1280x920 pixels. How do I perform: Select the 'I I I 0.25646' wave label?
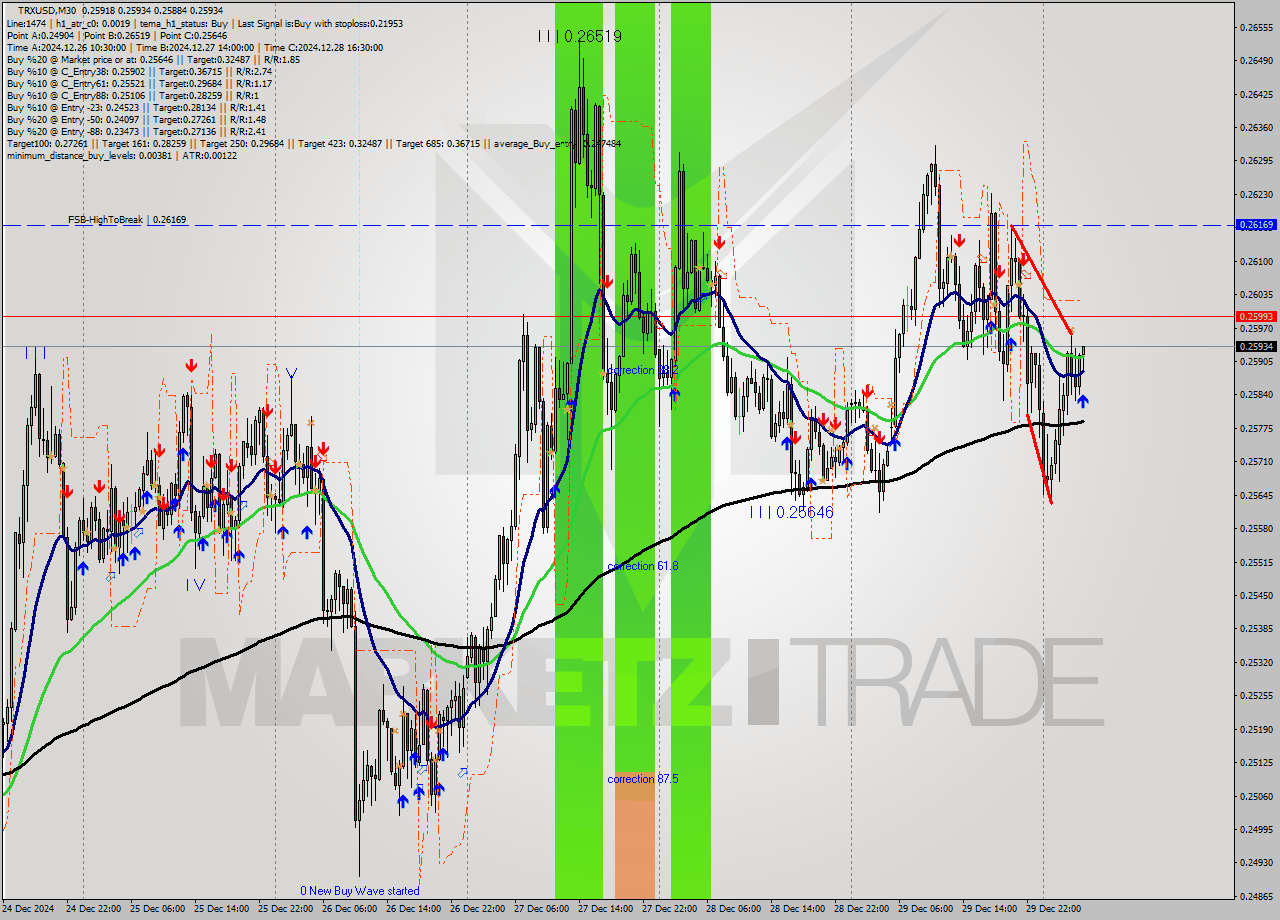(x=791, y=512)
